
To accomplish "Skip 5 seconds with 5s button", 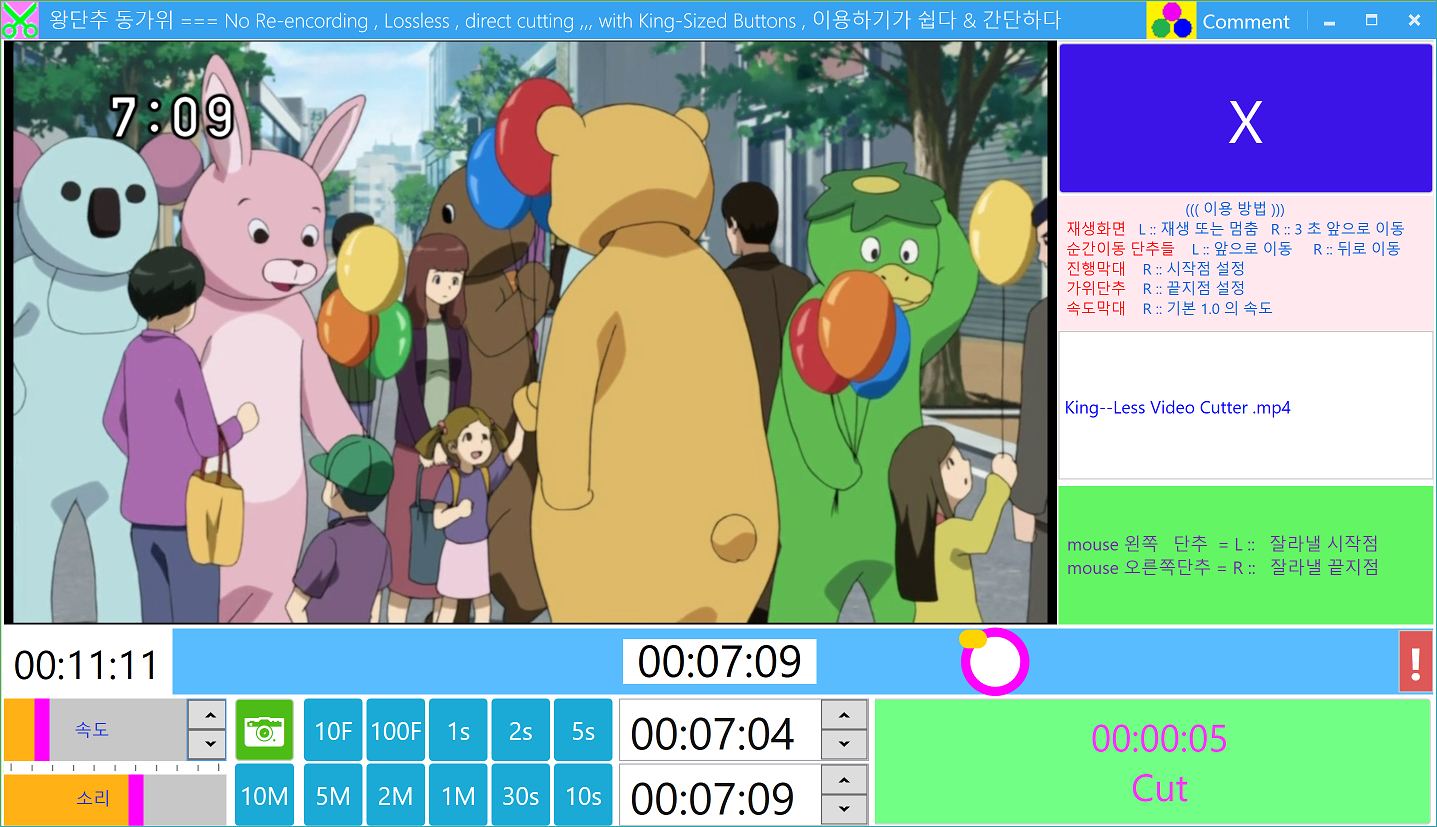I will 584,730.
